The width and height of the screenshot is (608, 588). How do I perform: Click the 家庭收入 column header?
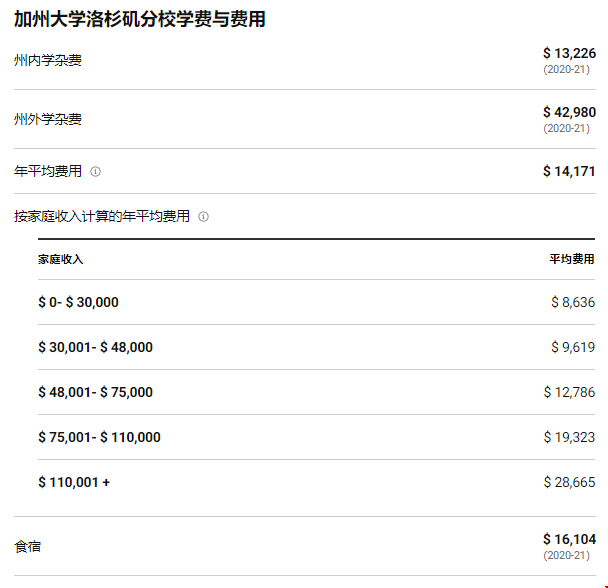pos(60,259)
